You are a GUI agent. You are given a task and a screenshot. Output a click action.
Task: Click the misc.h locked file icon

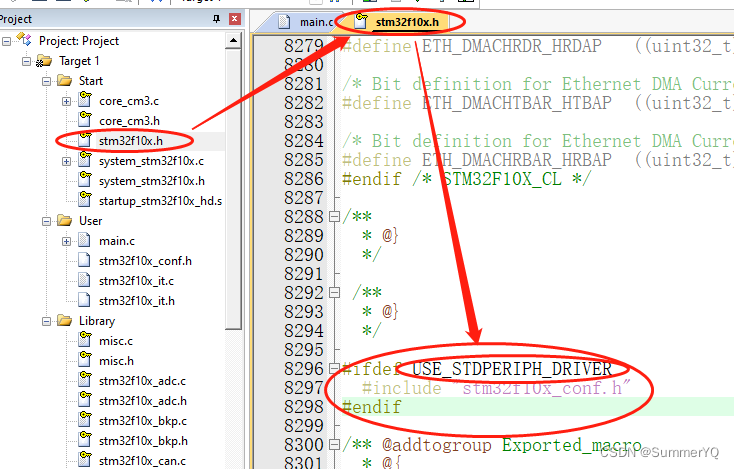pos(85,359)
